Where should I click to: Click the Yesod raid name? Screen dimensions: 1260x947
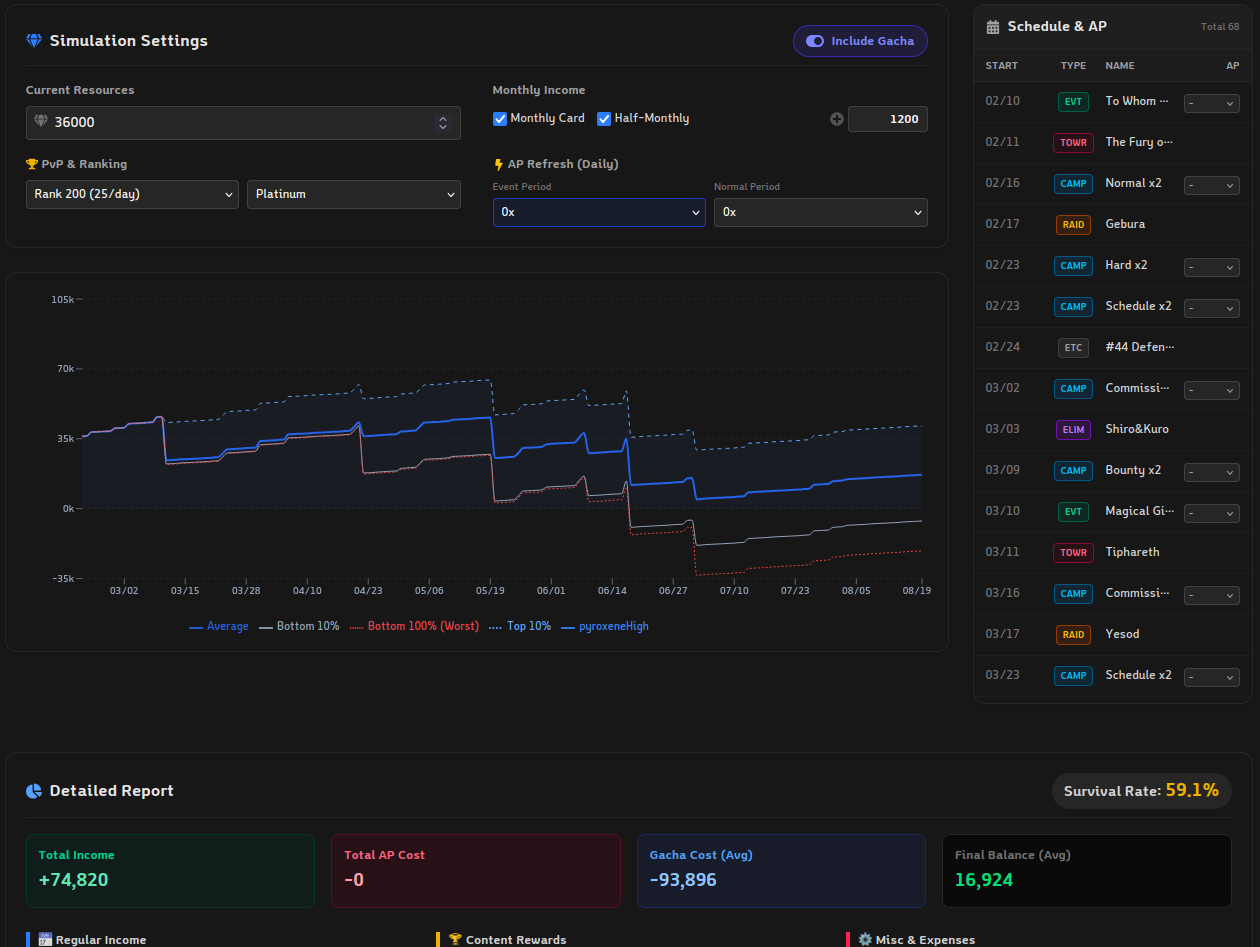pos(1122,635)
